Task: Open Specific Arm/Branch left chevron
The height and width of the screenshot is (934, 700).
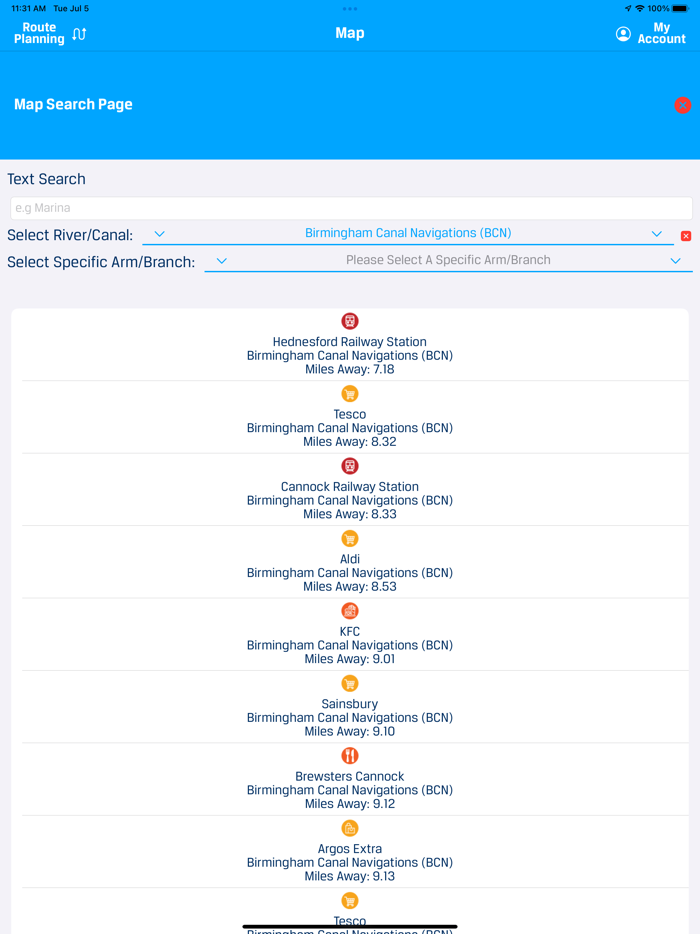Action: pyautogui.click(x=222, y=261)
